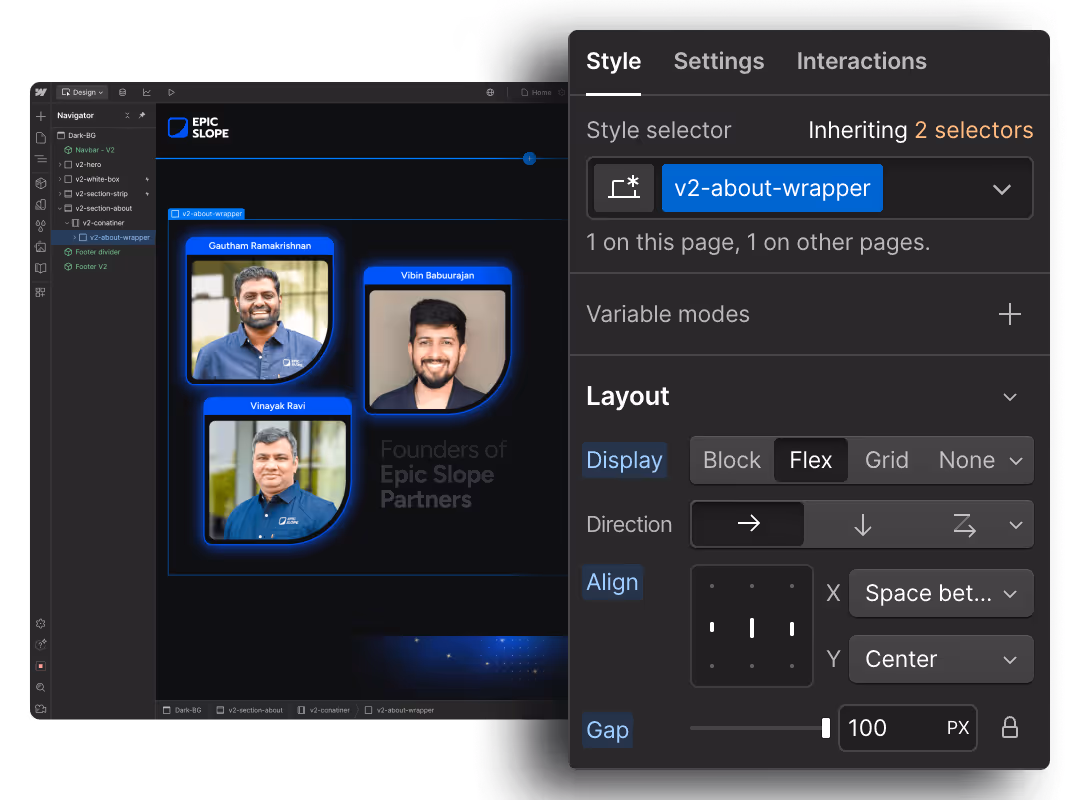Viewport: 1080px width, 800px height.
Task: Click the red audit square icon in sidebar
Action: [41, 666]
